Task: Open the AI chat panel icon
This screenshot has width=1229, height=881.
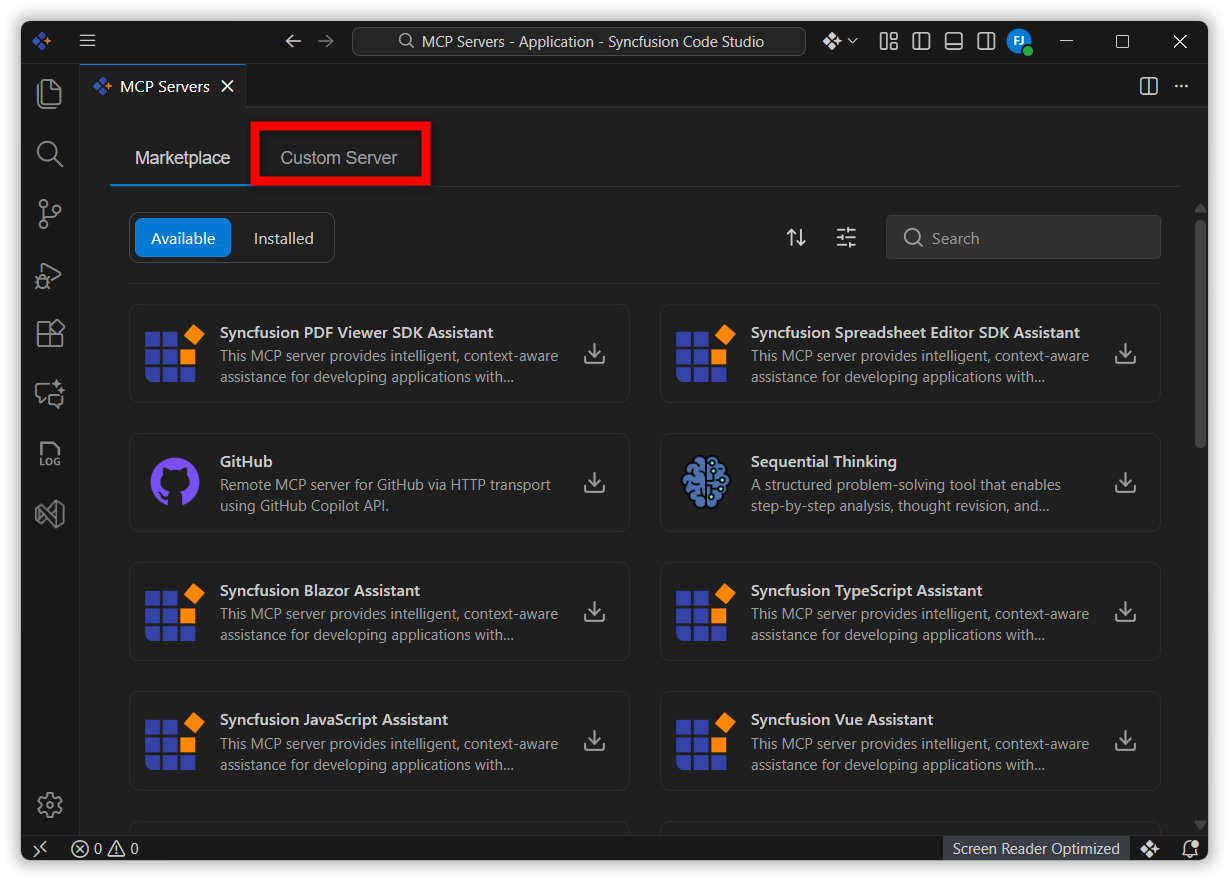Action: [49, 394]
